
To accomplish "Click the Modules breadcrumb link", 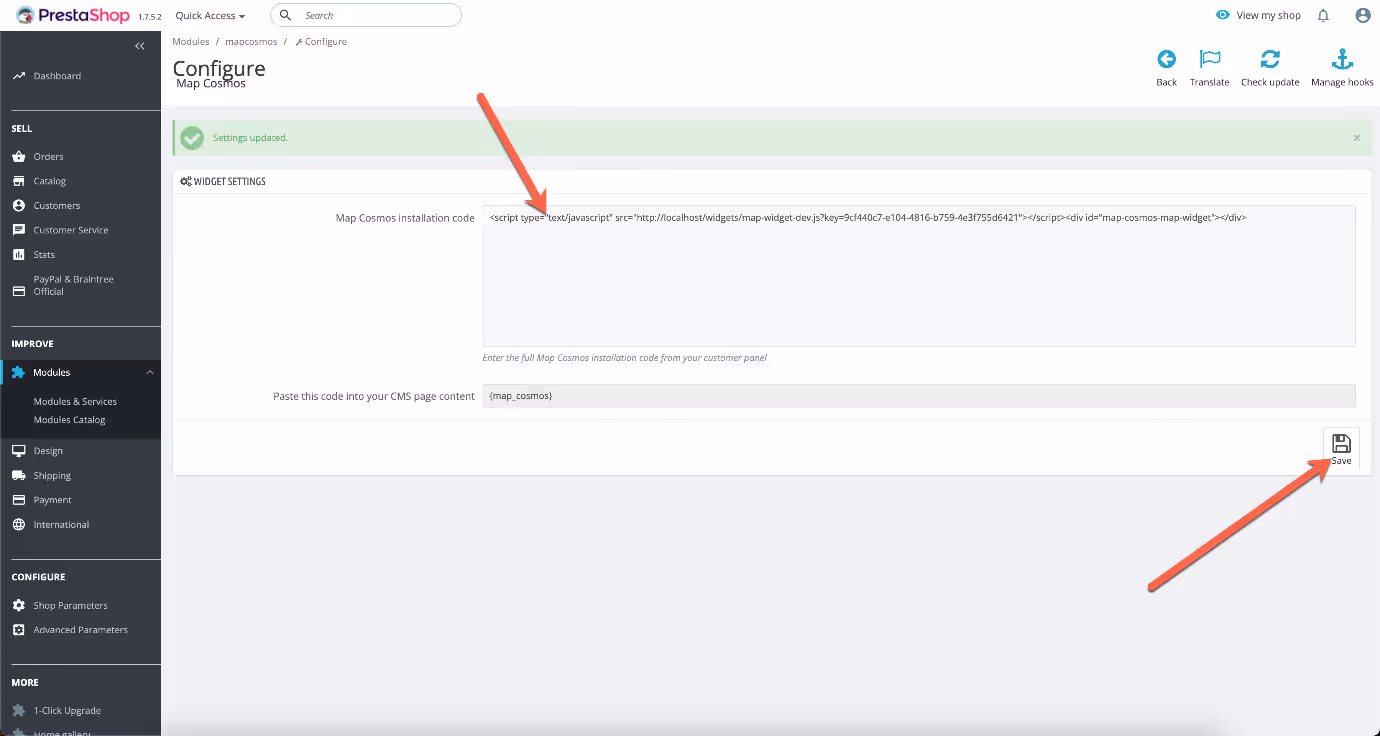I will [x=191, y=42].
